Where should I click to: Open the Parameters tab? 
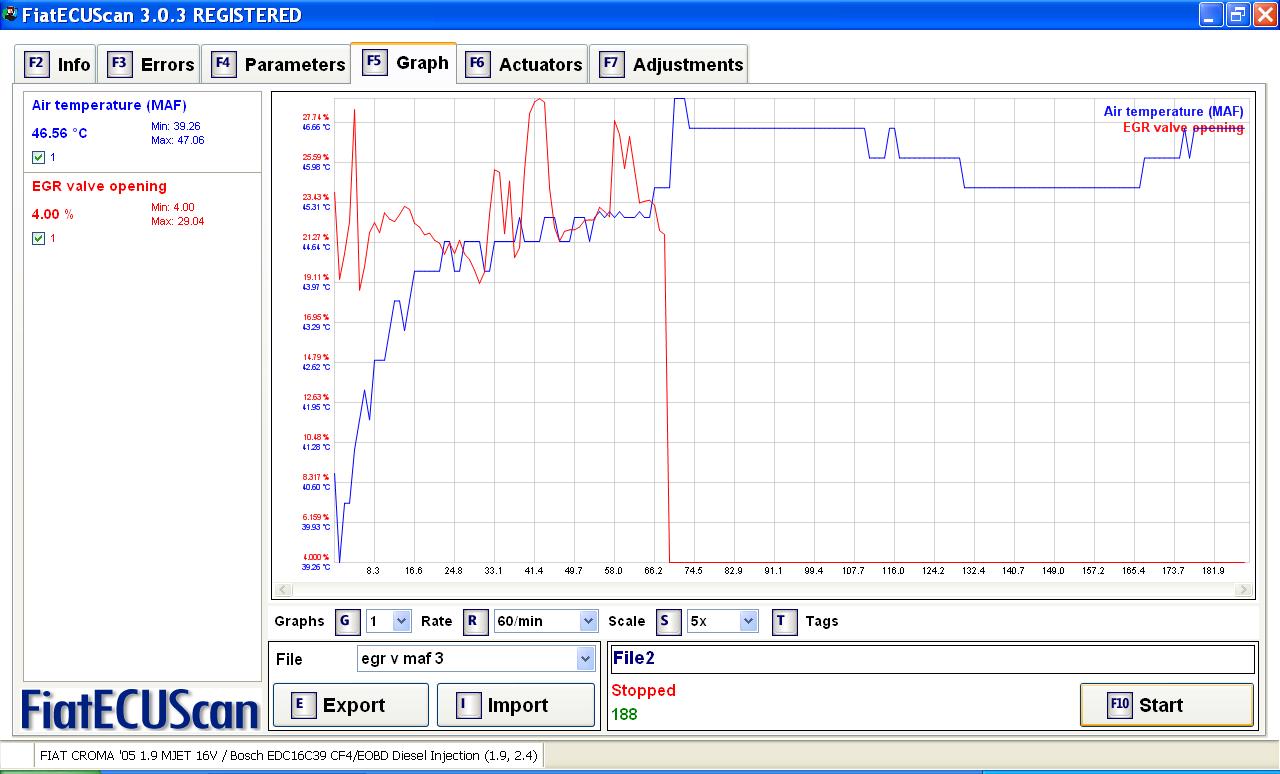click(x=276, y=64)
